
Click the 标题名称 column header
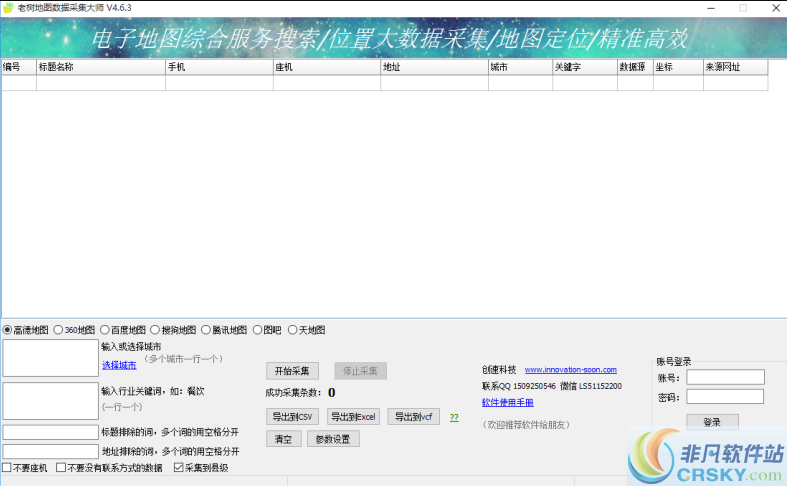click(101, 67)
